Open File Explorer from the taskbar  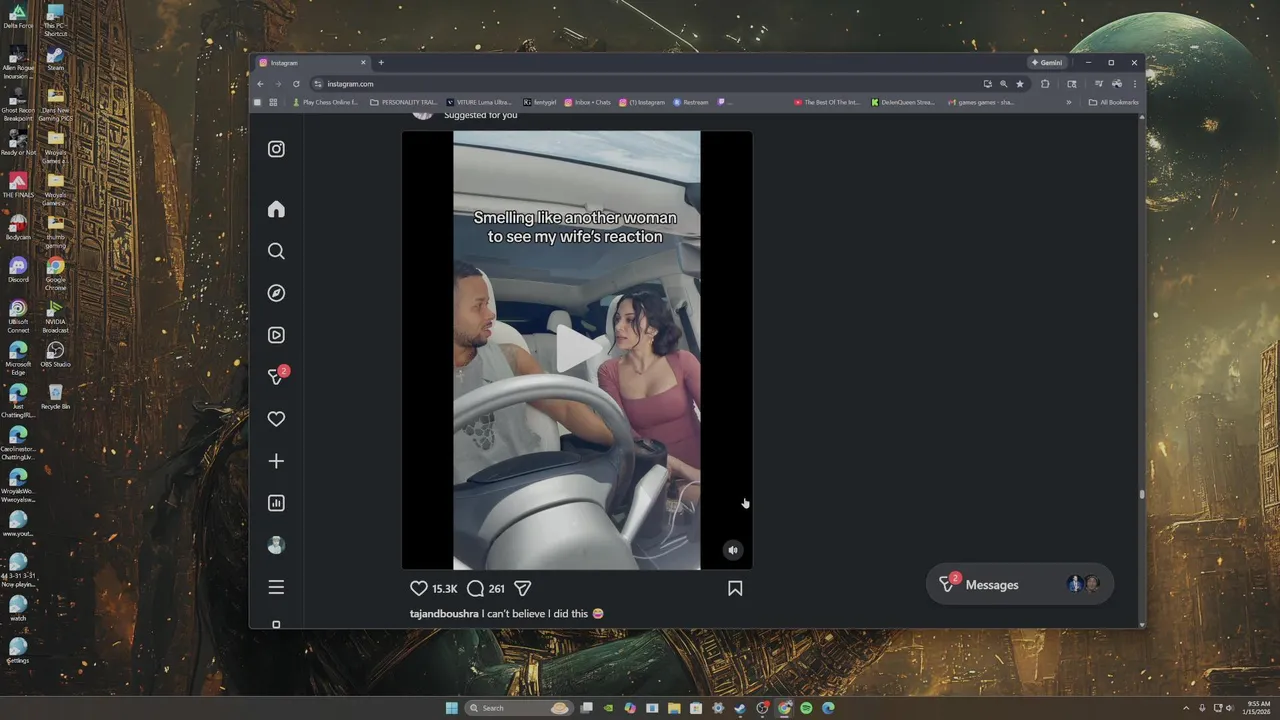tap(674, 708)
